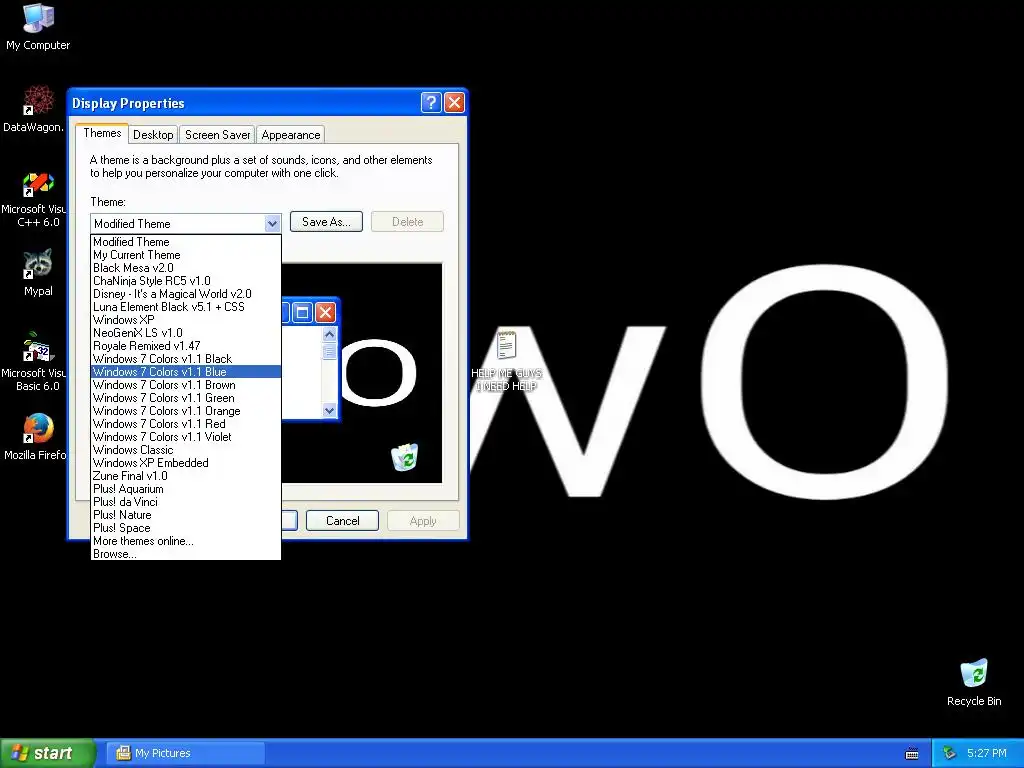Select Royale Remixed v1.47 theme
Screen dimensions: 1024x768
[185, 346]
